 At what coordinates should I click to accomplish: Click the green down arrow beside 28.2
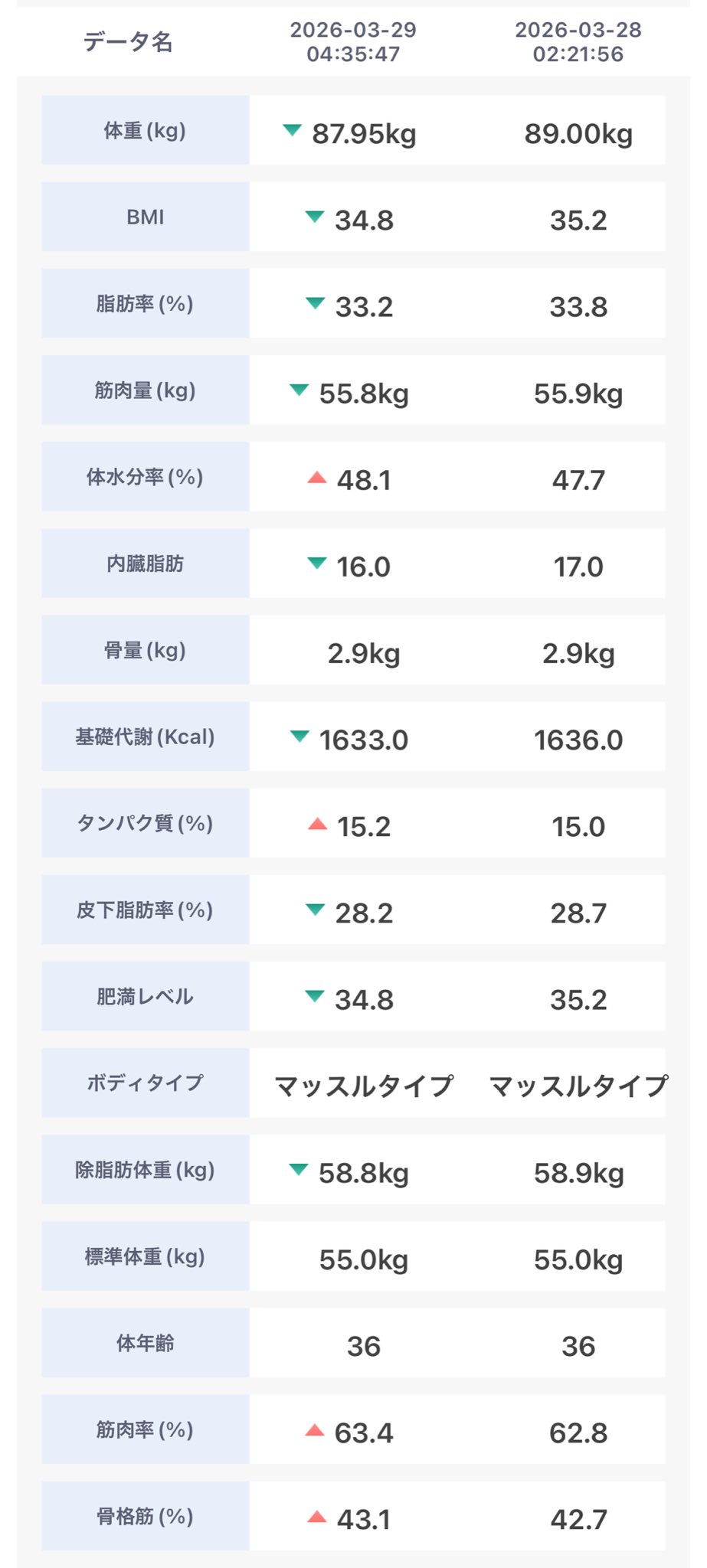pyautogui.click(x=315, y=910)
